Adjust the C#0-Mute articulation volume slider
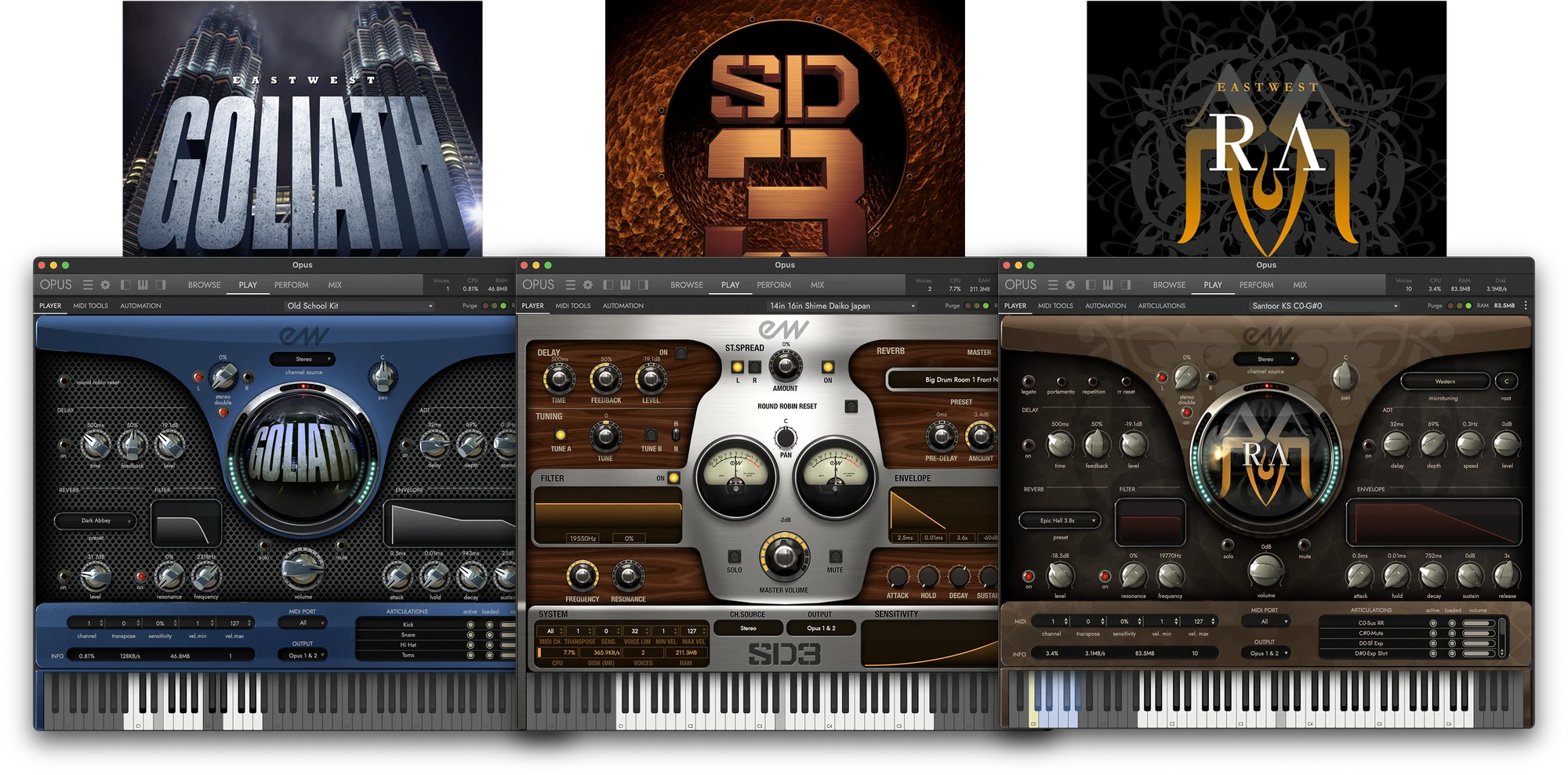1568x775 pixels. (x=1478, y=633)
